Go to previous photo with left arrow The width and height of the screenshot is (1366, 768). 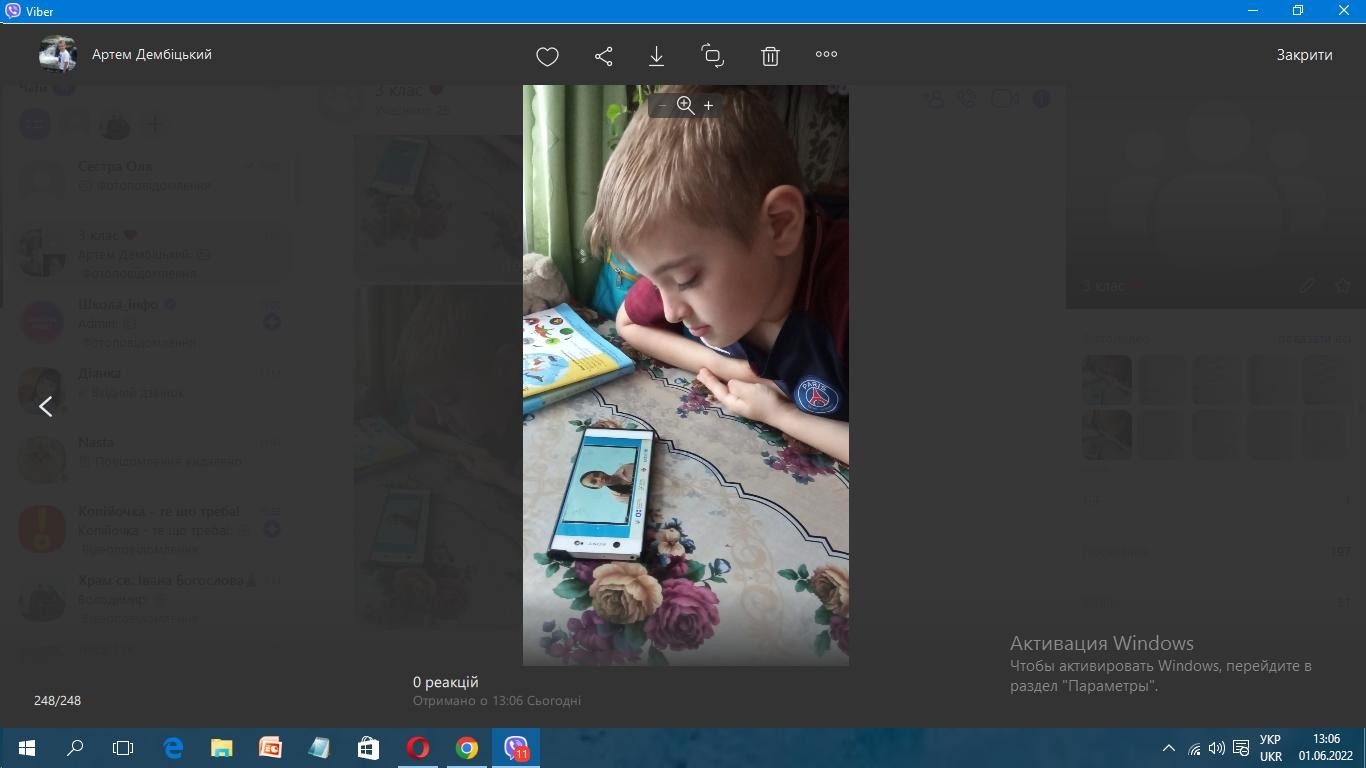pyautogui.click(x=45, y=406)
